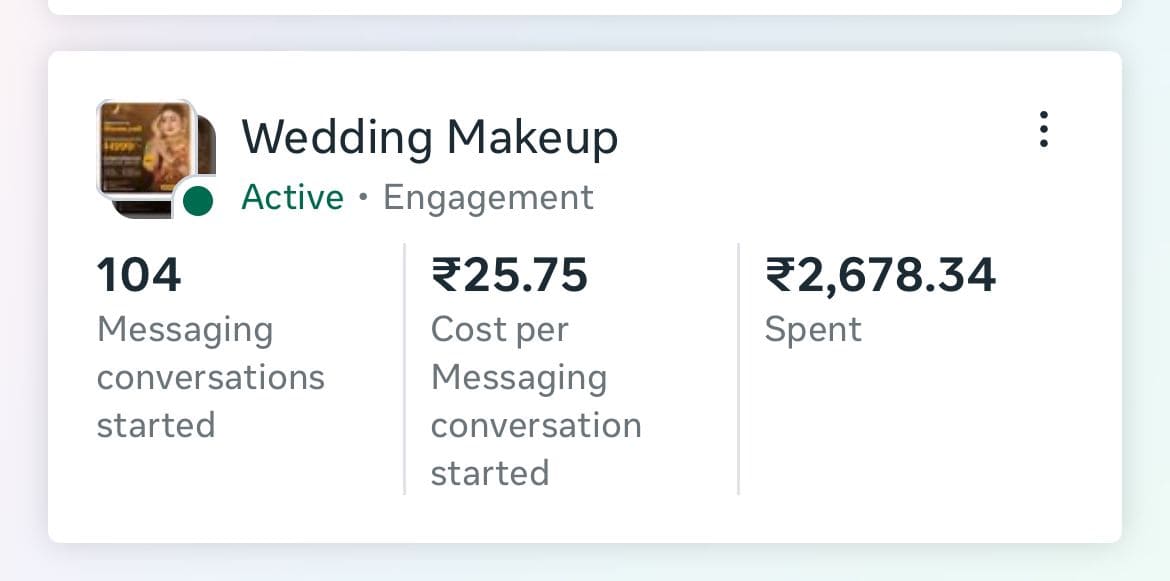Click the partially visible card above
Screen dimensions: 1170x581
click(584, 6)
